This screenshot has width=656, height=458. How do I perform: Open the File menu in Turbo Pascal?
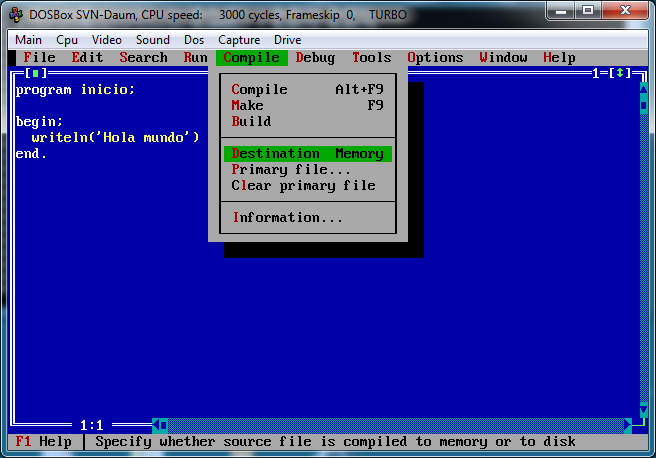[x=39, y=57]
